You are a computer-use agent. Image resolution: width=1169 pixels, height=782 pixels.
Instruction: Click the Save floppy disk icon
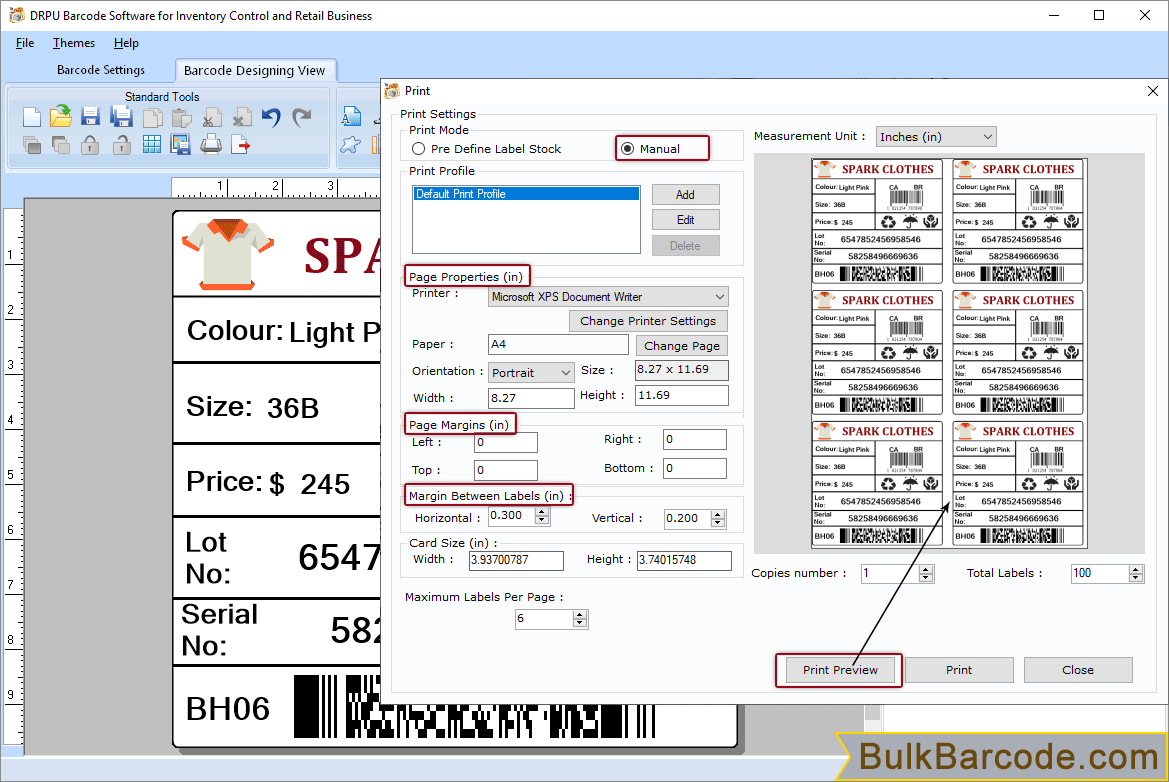(x=90, y=117)
